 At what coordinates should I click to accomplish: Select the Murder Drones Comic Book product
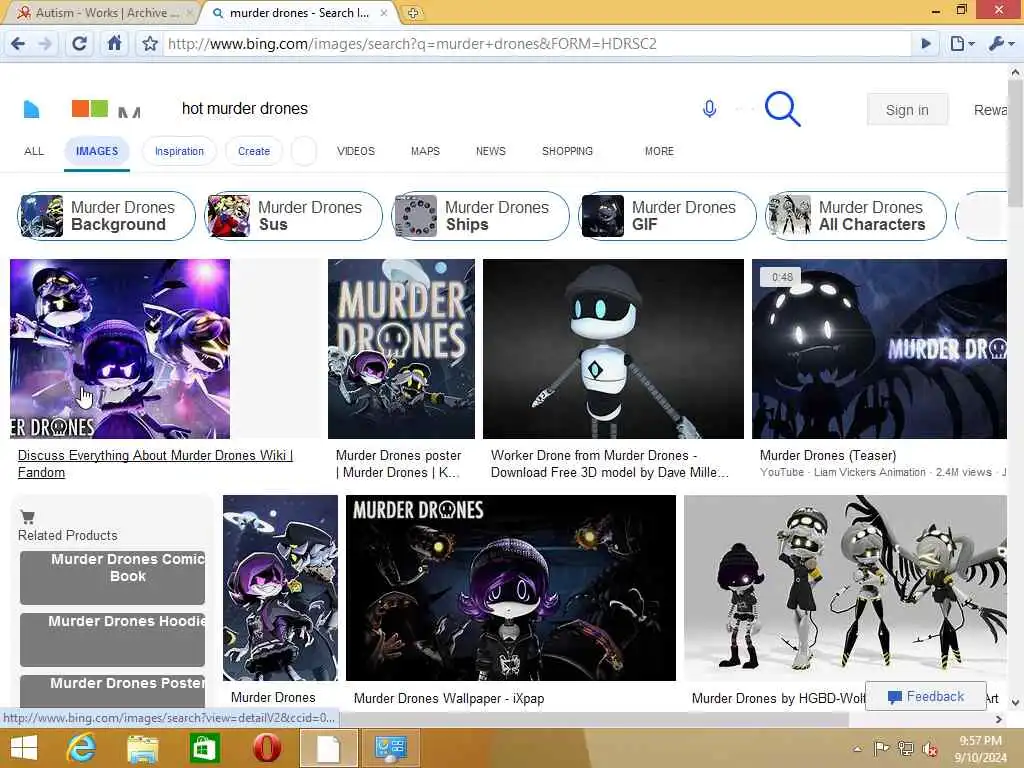(112, 577)
